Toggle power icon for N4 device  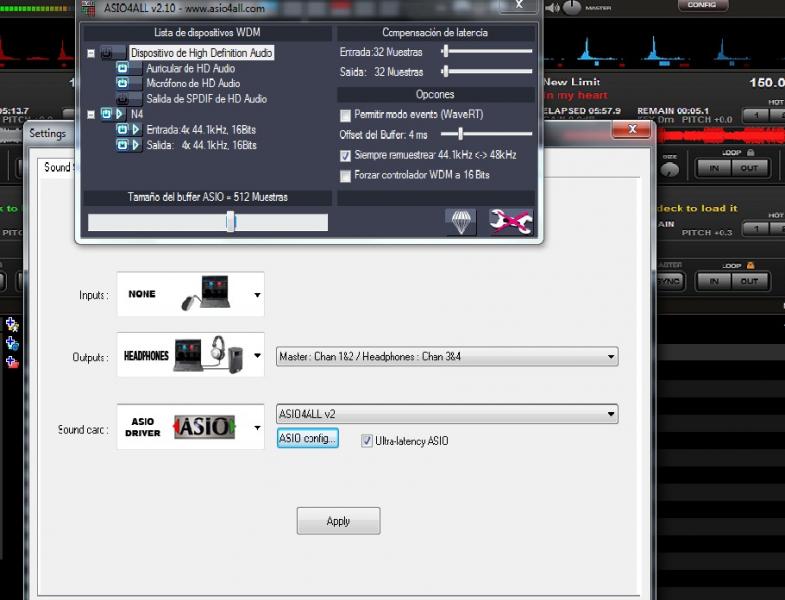(106, 114)
